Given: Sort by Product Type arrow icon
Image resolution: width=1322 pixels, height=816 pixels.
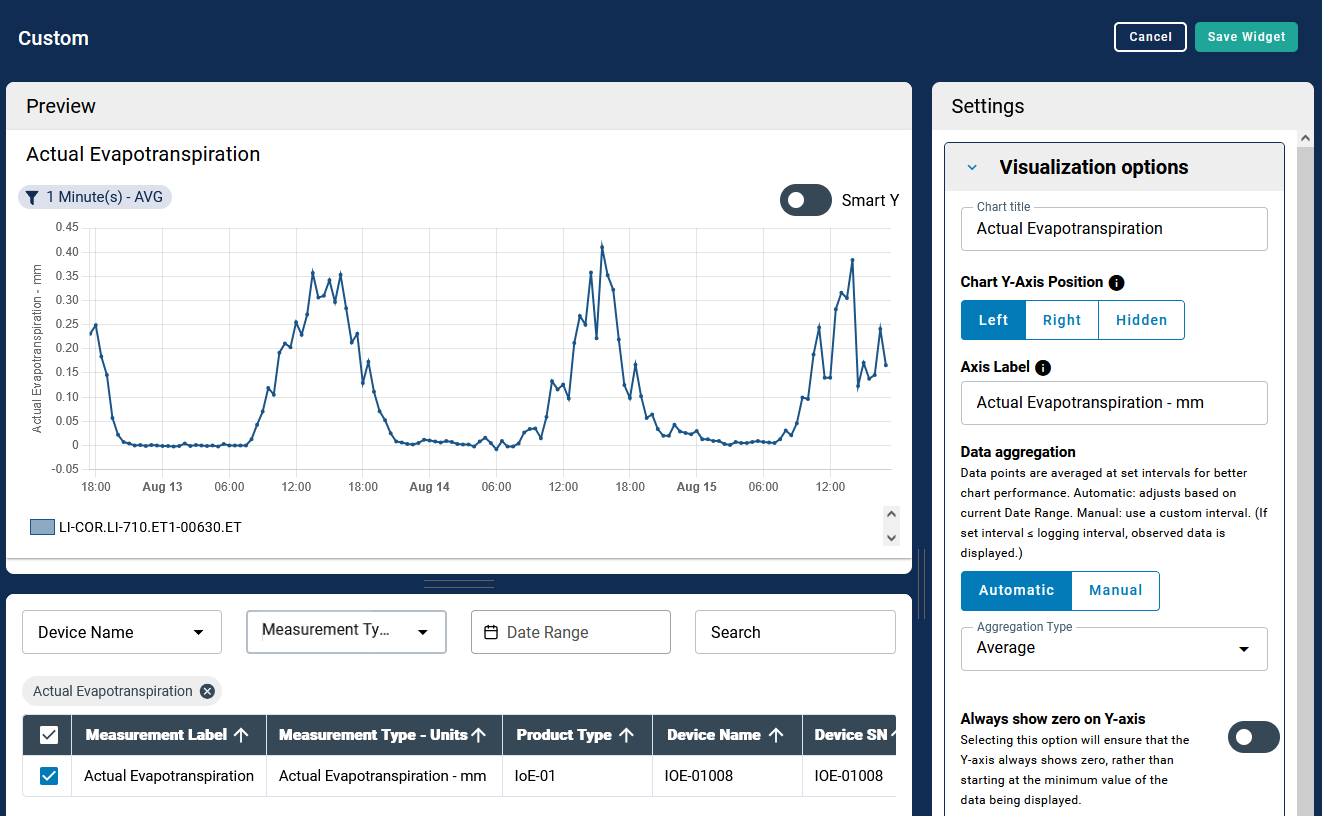Looking at the screenshot, I should click(627, 735).
